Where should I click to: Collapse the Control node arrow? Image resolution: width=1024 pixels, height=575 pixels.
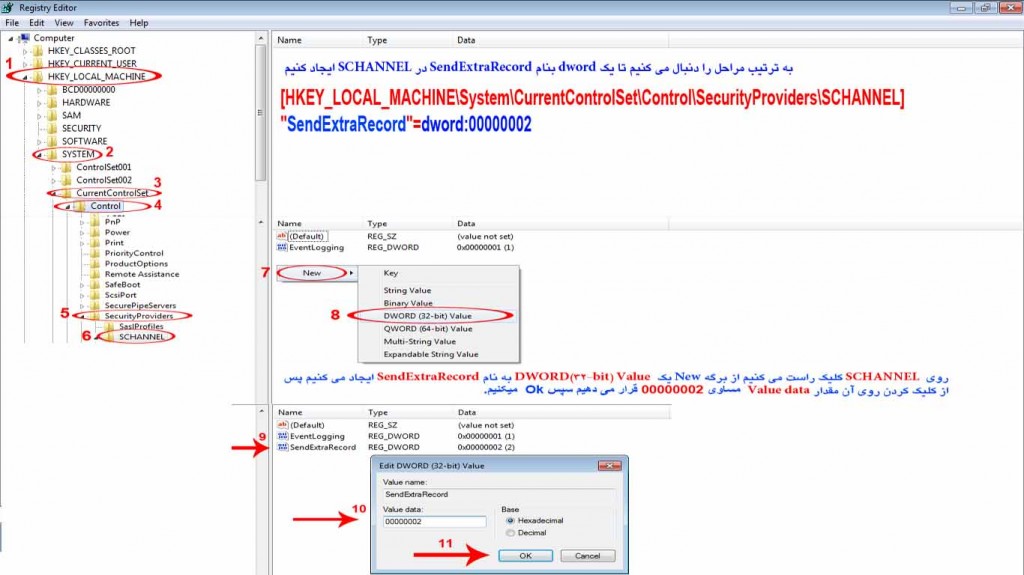pyautogui.click(x=67, y=206)
